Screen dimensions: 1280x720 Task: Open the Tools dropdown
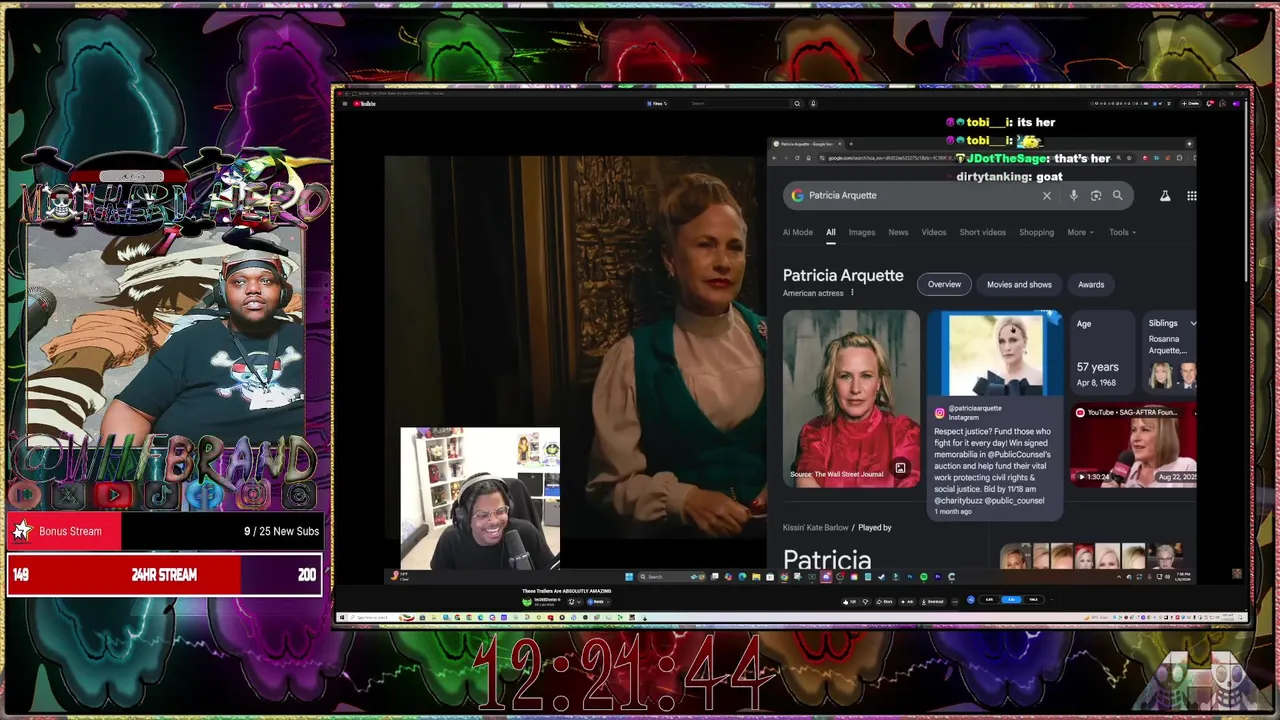coord(1122,232)
